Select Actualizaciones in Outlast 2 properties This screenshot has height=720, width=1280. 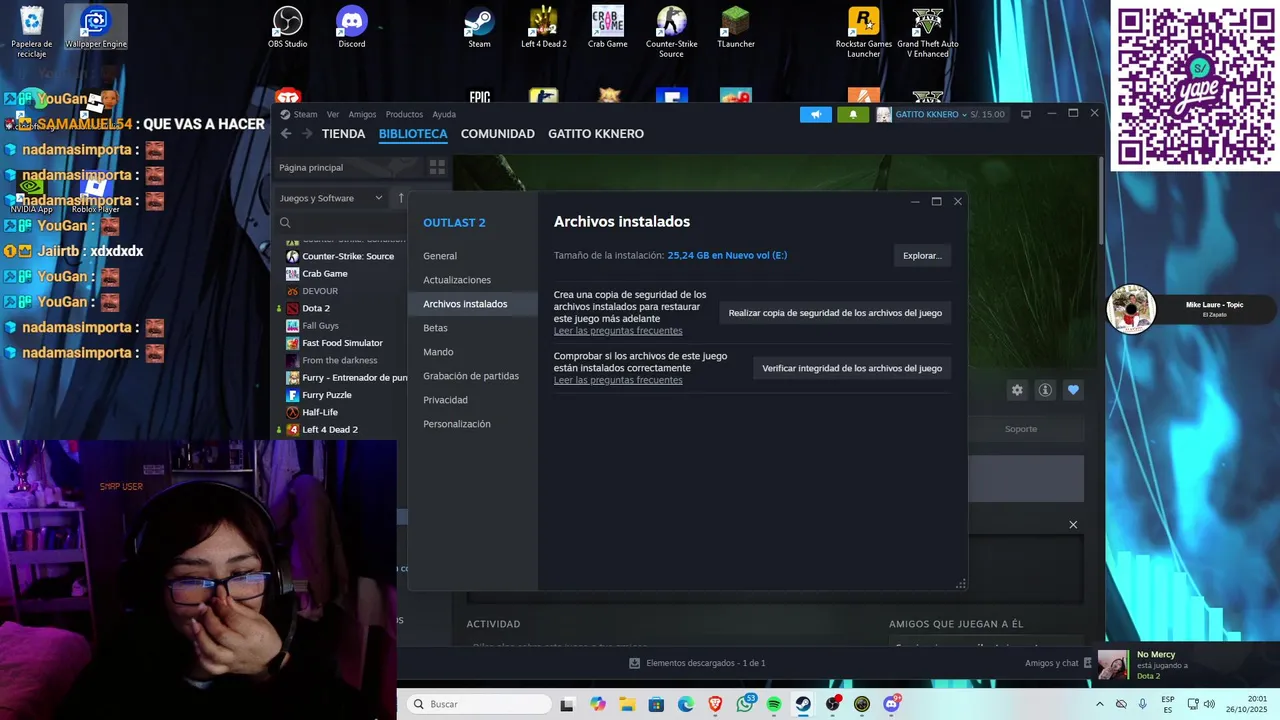point(473,280)
